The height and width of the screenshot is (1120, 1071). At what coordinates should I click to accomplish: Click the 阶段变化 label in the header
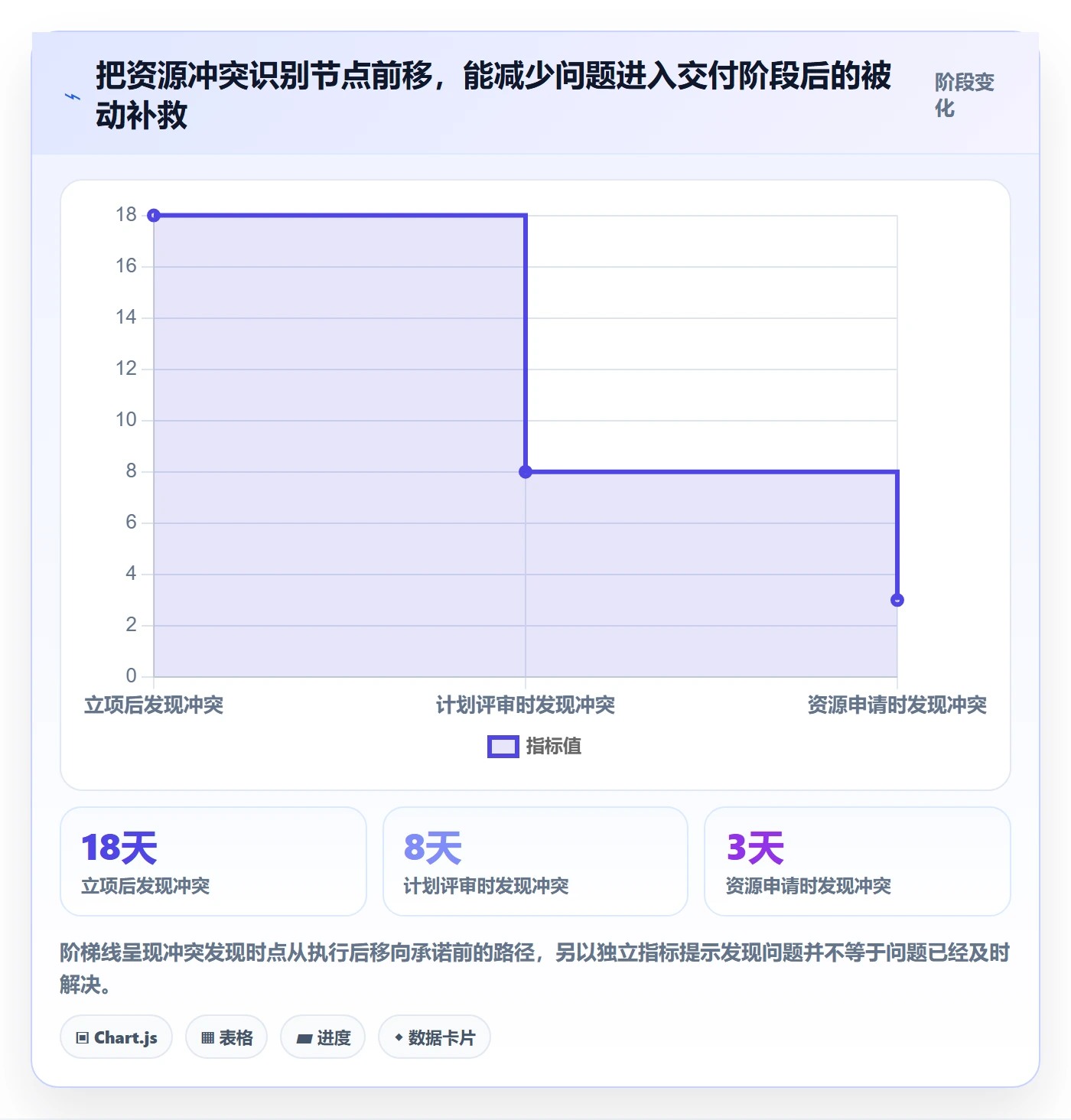coord(965,96)
